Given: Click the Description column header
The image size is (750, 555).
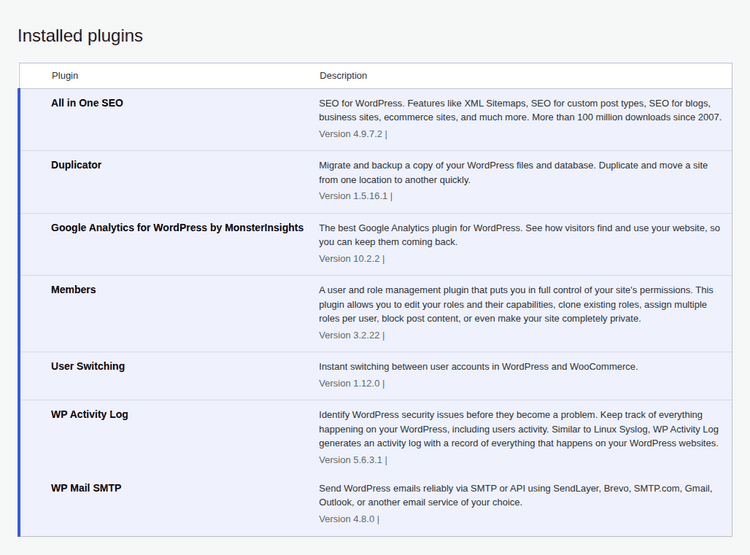Looking at the screenshot, I should (343, 76).
